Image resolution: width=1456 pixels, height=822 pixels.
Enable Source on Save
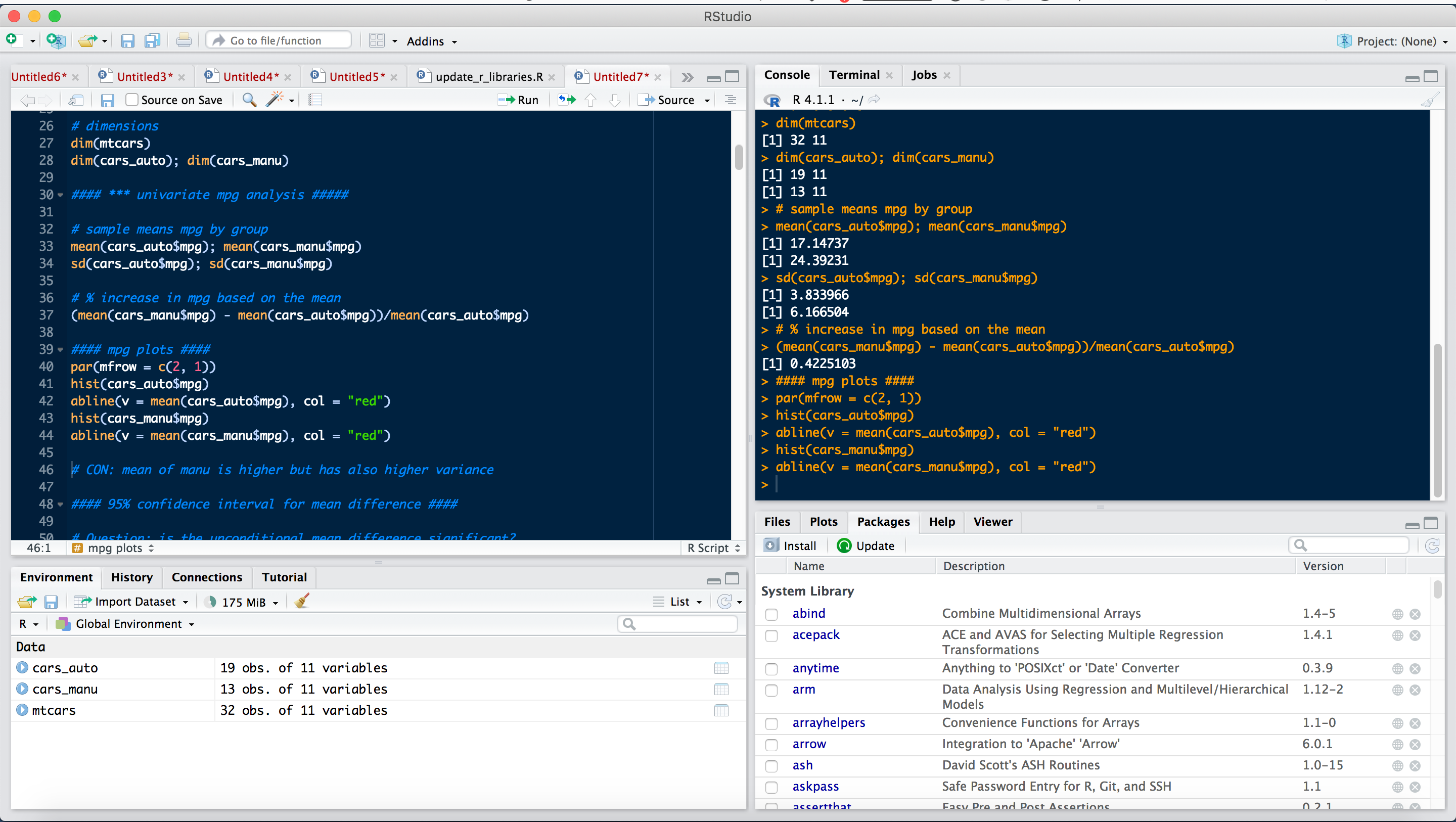[x=131, y=100]
